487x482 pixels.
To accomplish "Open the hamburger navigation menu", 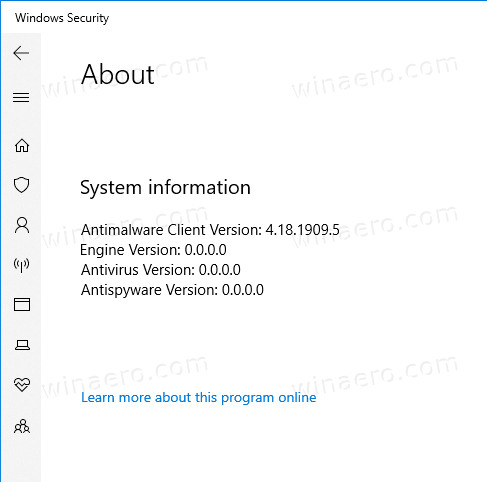I will point(21,97).
